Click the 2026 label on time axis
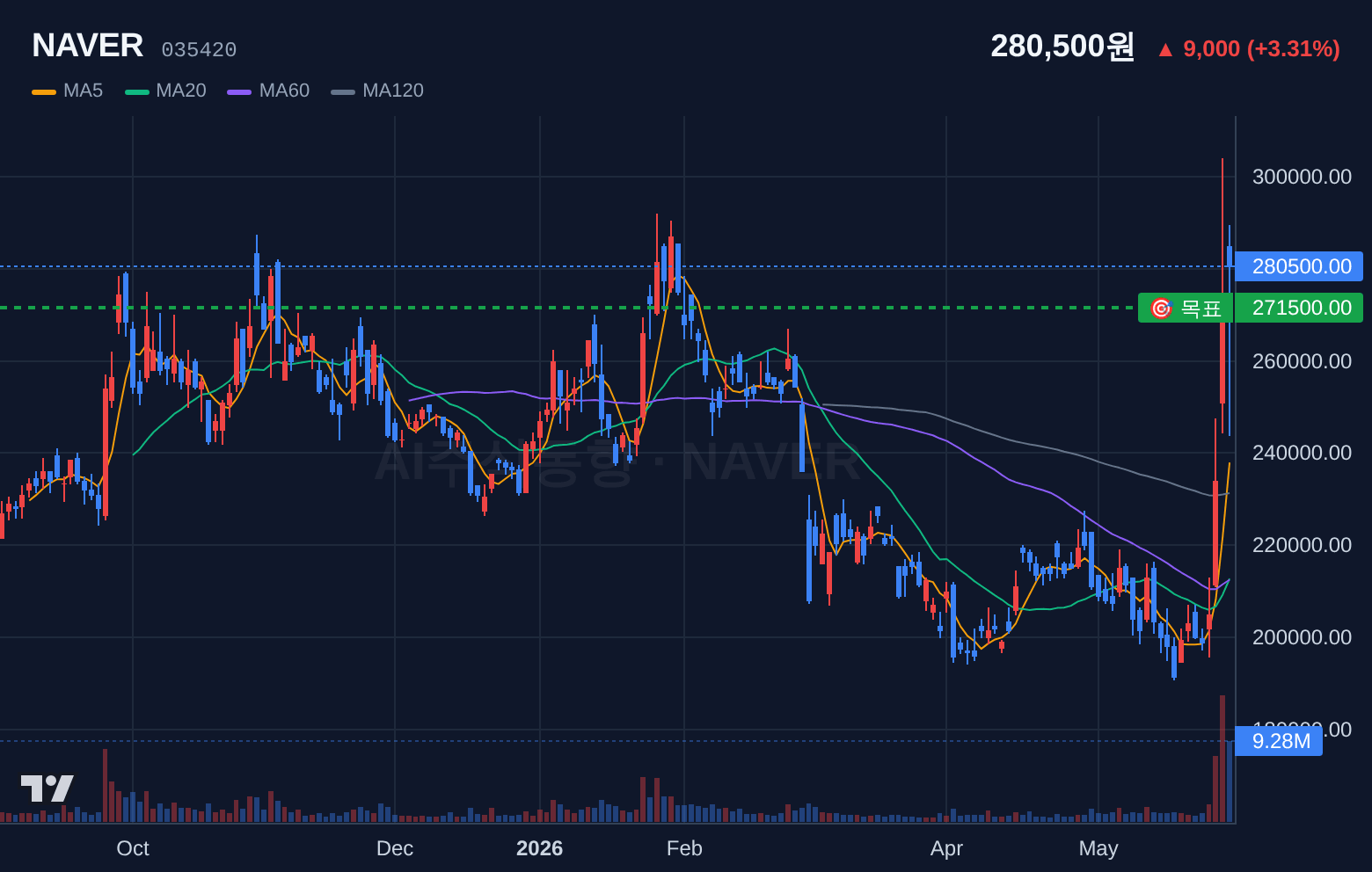 click(539, 848)
